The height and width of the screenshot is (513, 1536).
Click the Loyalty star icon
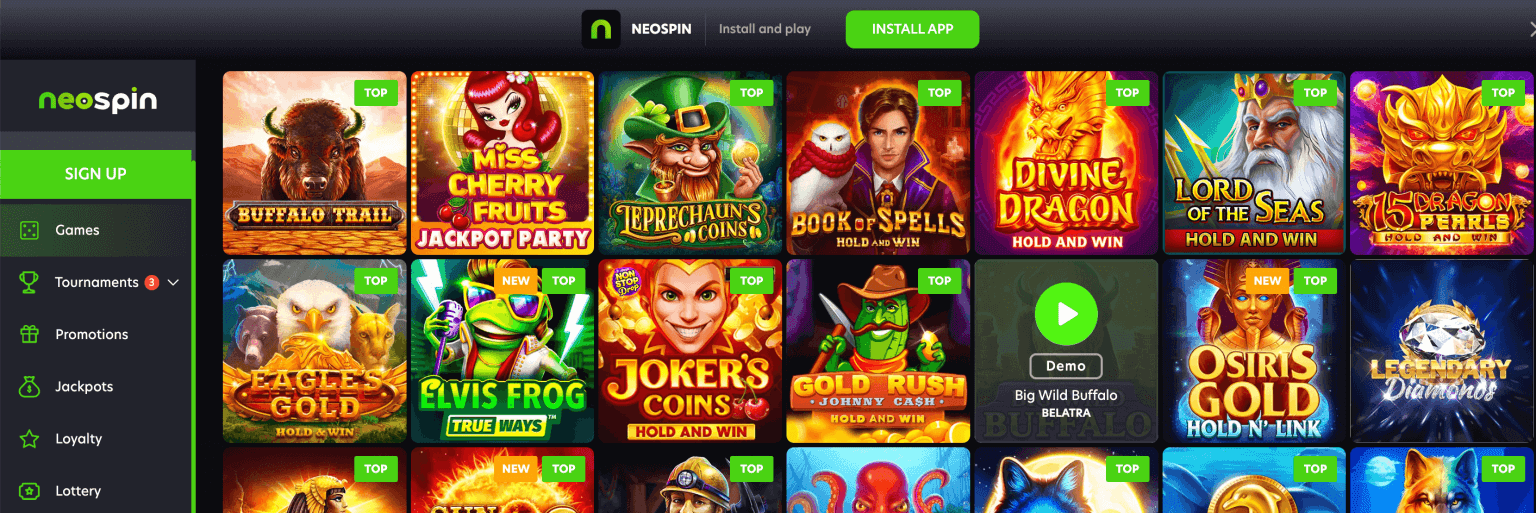[x=29, y=438]
